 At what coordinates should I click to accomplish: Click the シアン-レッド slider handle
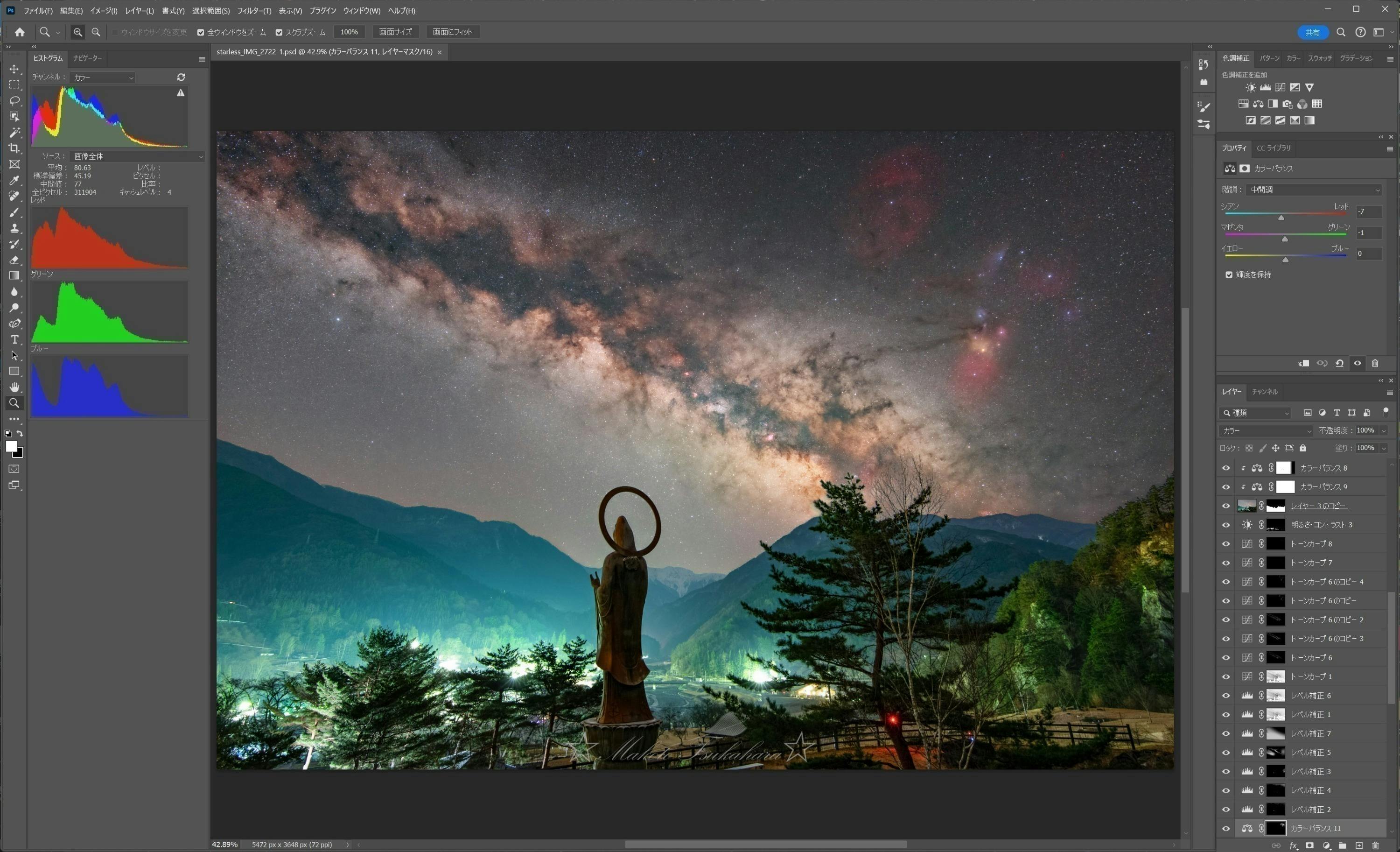pos(1281,218)
